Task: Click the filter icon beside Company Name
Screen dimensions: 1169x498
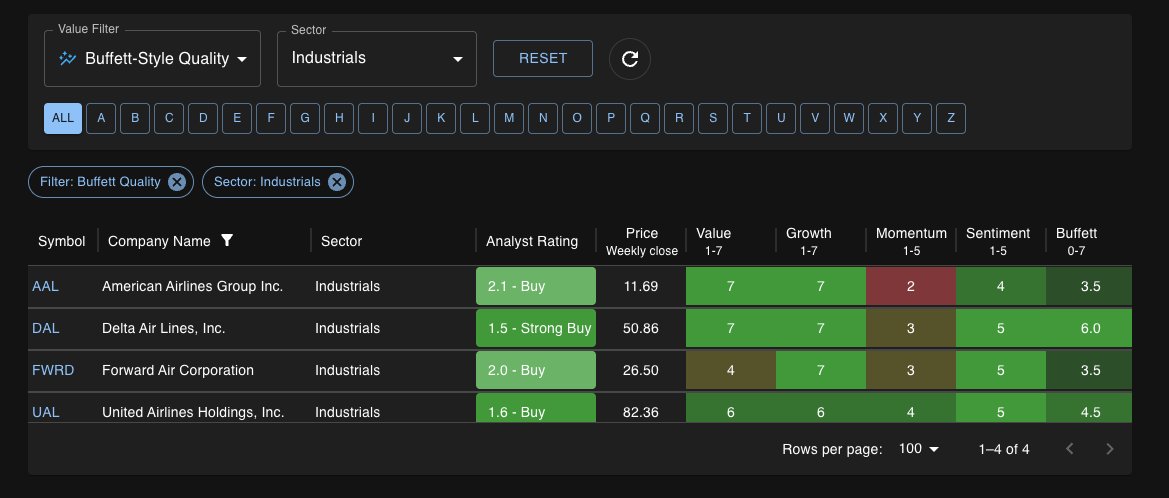Action: point(227,240)
